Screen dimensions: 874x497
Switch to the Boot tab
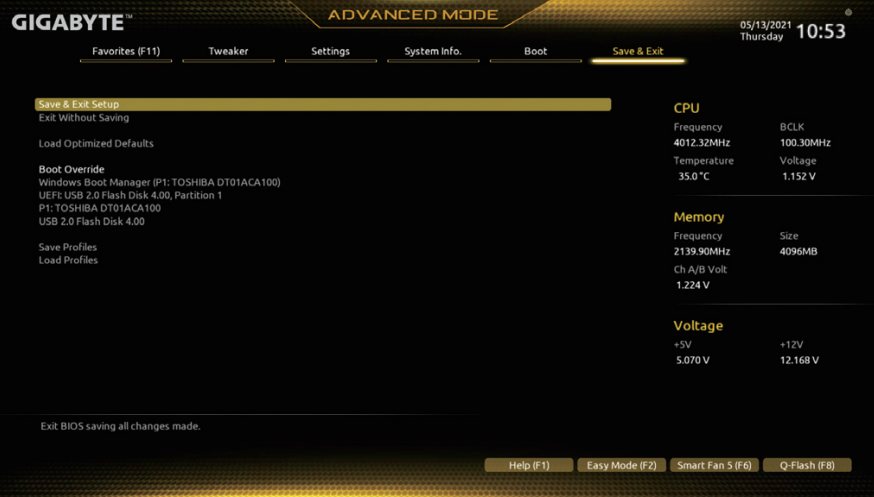click(x=536, y=51)
